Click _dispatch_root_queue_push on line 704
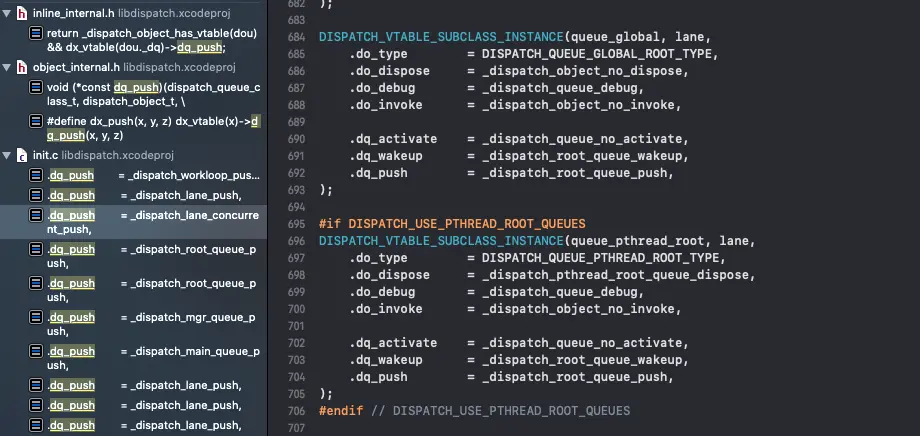Screen dimensions: 920x436 click(x=574, y=377)
